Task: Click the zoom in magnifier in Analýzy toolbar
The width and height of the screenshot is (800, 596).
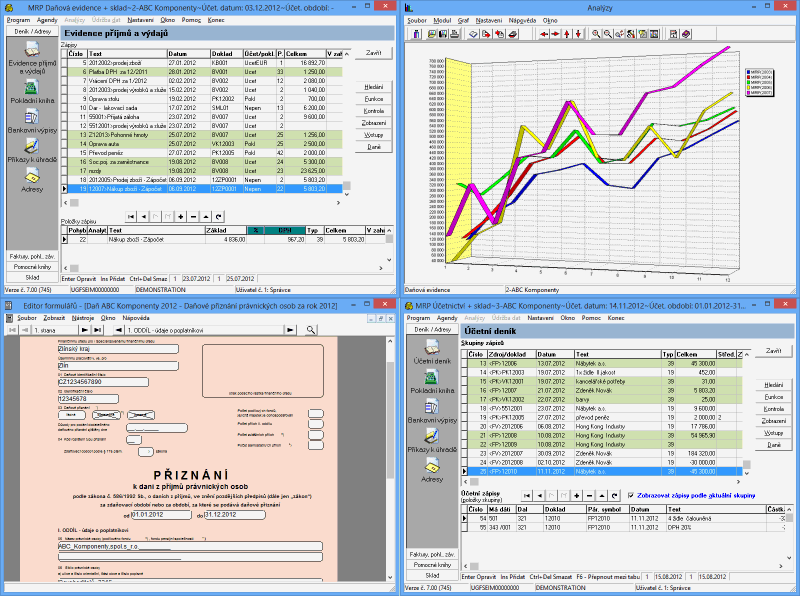Action: (x=596, y=33)
